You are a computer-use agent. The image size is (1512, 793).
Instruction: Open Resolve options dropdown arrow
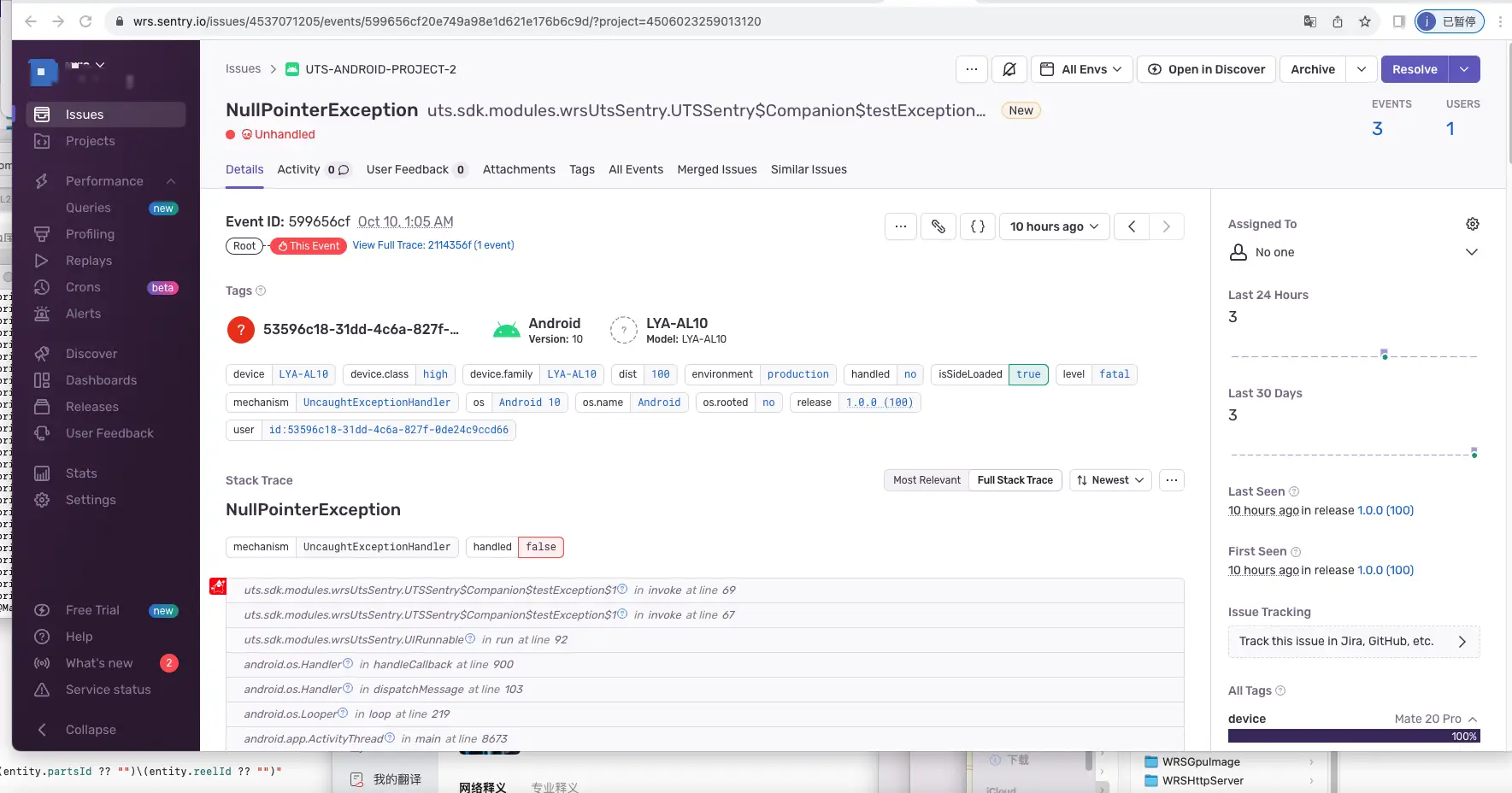click(x=1464, y=69)
